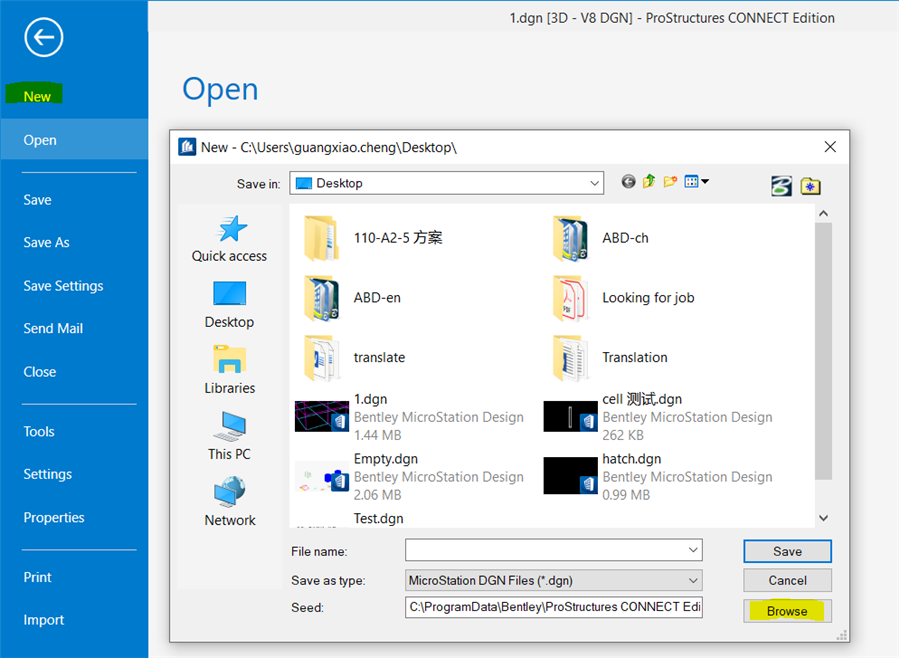Click the Seed path field
The width and height of the screenshot is (899, 658).
point(553,607)
